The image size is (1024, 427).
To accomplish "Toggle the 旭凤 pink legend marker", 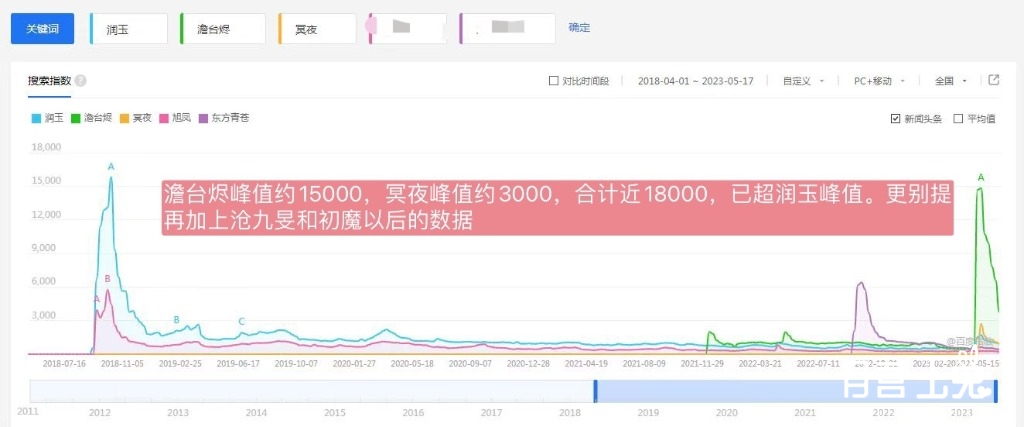I will 164,118.
